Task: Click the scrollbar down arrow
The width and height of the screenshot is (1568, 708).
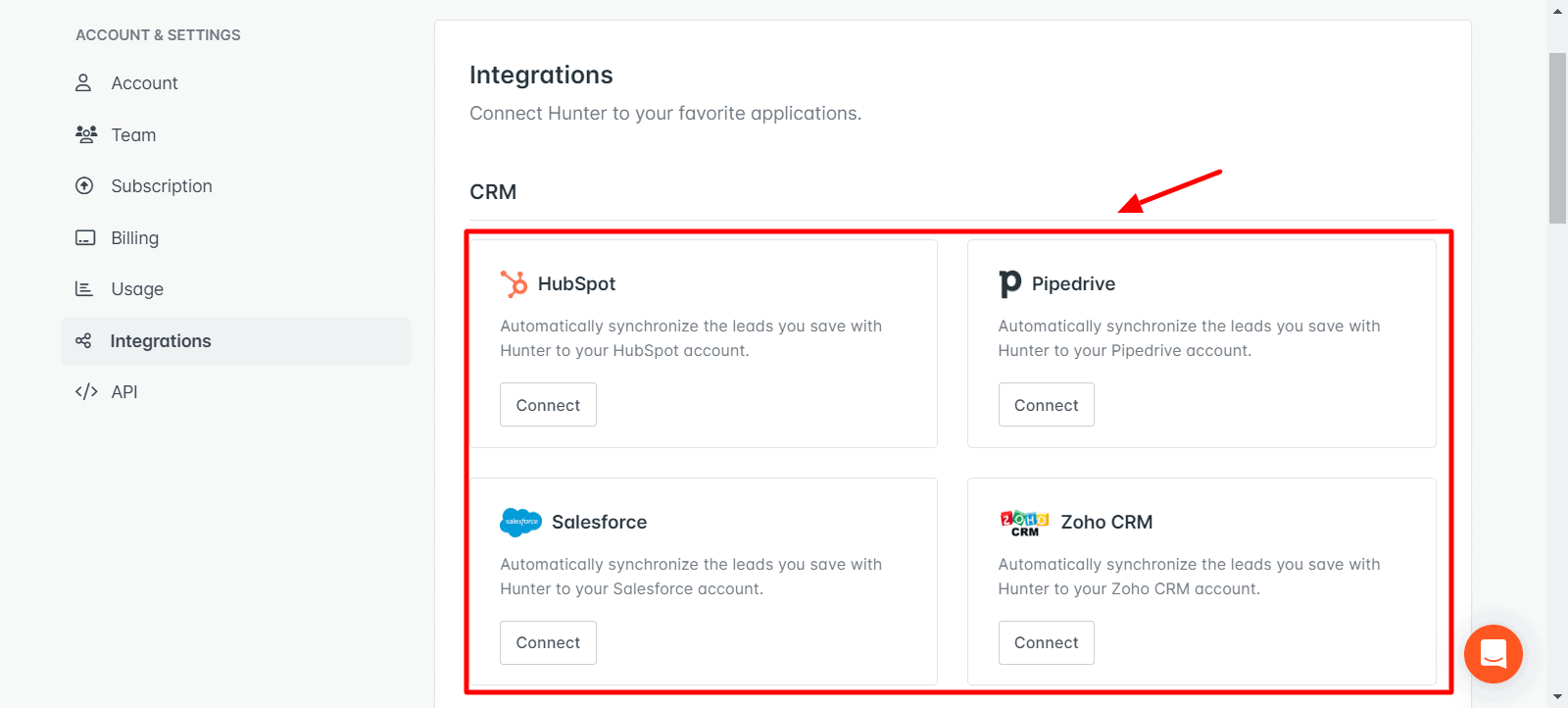Action: (x=1557, y=697)
